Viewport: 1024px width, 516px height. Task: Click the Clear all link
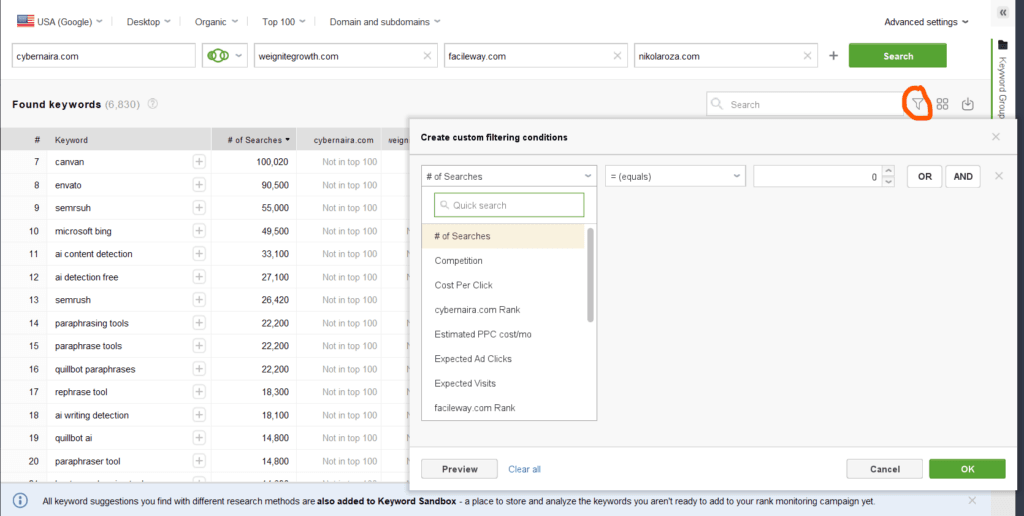pos(524,469)
